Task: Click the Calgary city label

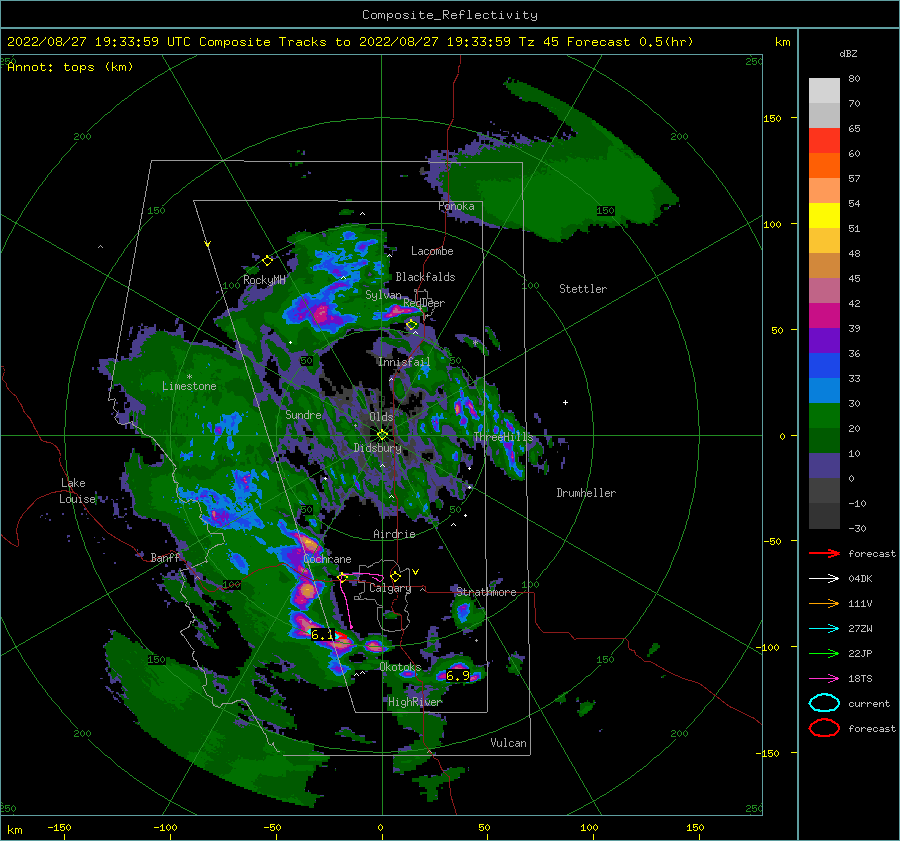Action: tap(390, 588)
